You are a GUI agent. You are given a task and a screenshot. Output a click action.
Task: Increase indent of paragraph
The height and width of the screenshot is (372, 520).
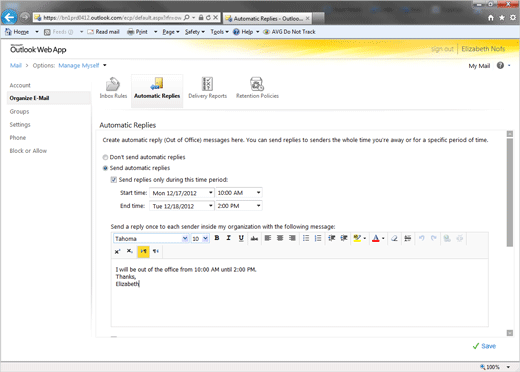(344, 238)
